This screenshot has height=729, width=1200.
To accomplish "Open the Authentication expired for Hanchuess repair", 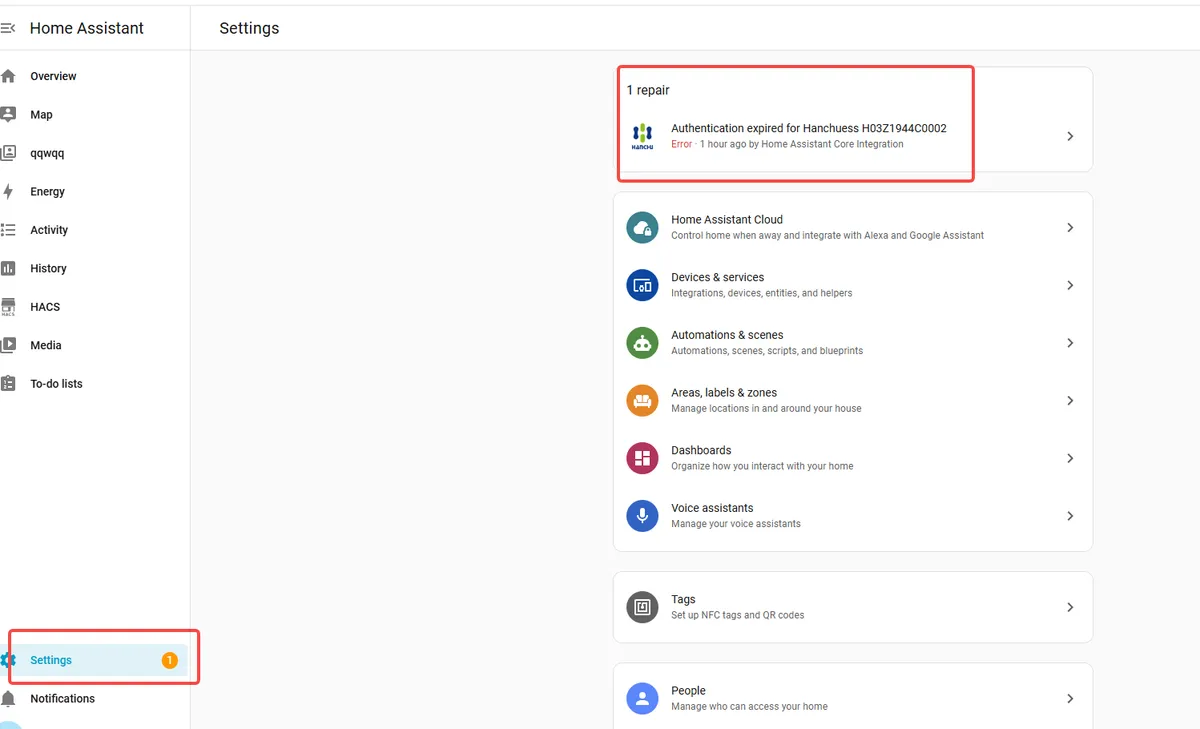I will 853,136.
